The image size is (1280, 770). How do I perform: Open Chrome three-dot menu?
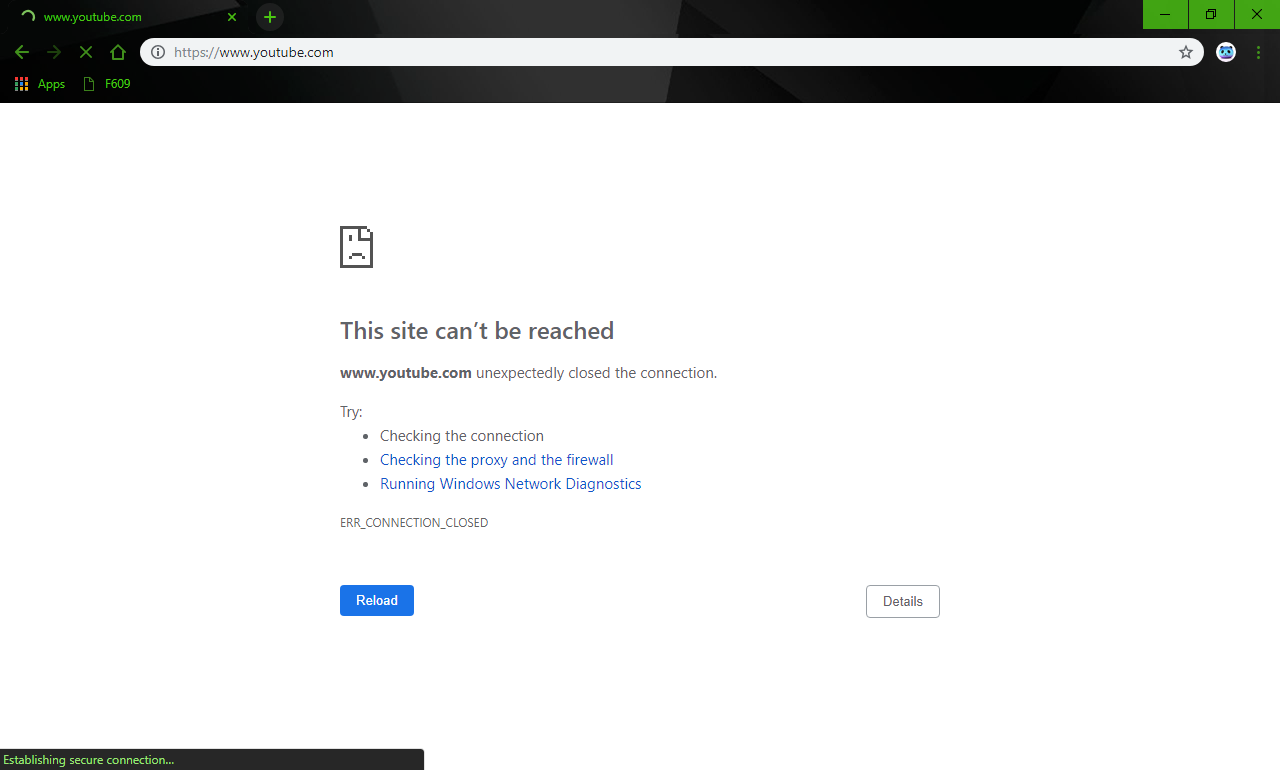coord(1258,52)
